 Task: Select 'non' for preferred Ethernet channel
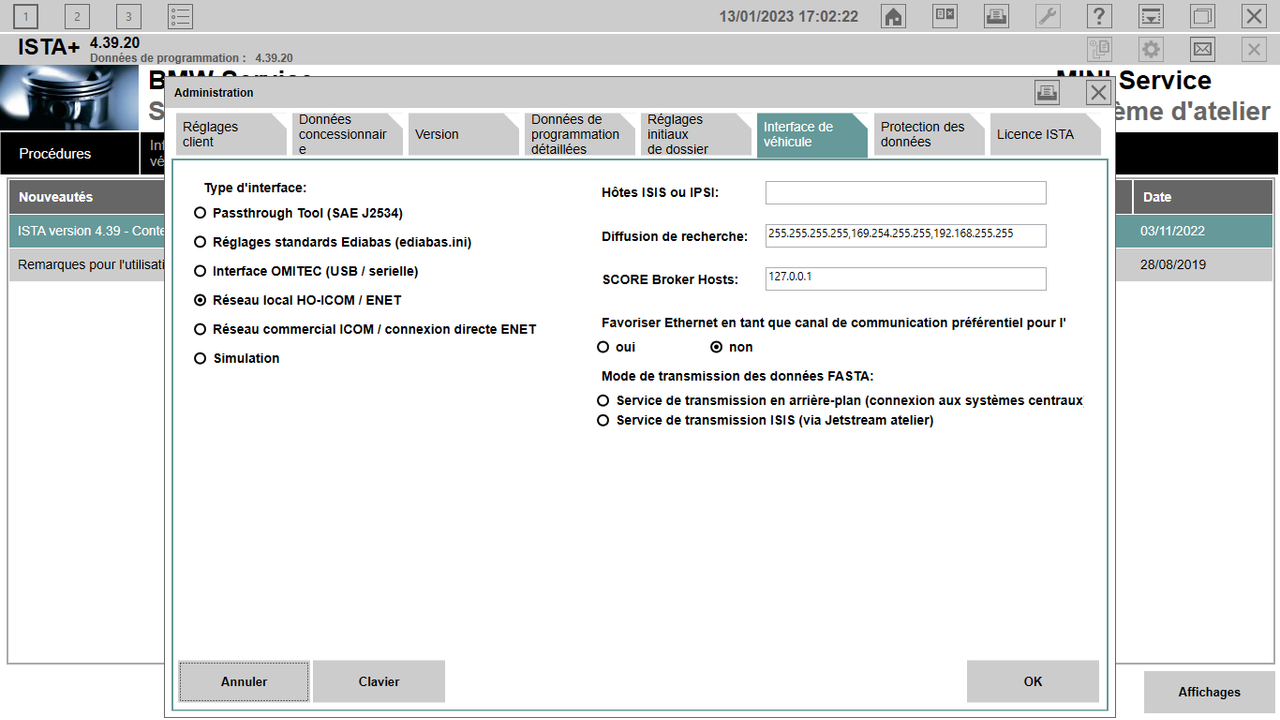click(x=731, y=347)
